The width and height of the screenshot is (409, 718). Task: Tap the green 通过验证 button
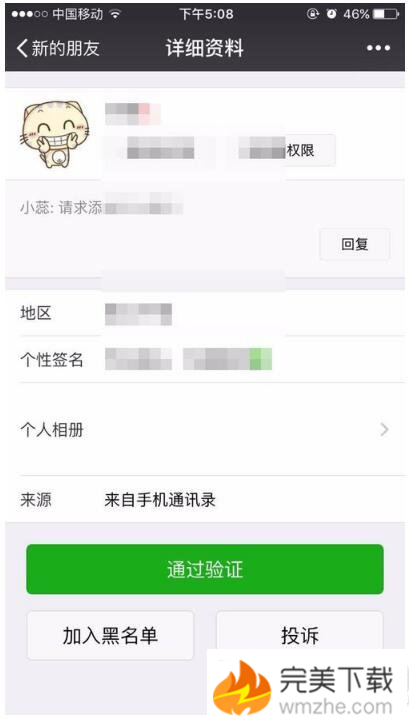[205, 569]
